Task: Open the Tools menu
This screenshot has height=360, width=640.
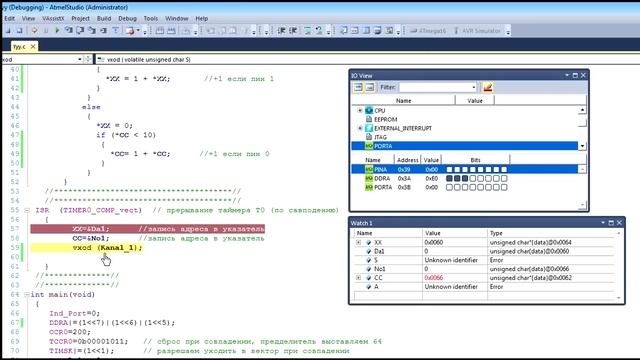Action: pyautogui.click(x=150, y=18)
